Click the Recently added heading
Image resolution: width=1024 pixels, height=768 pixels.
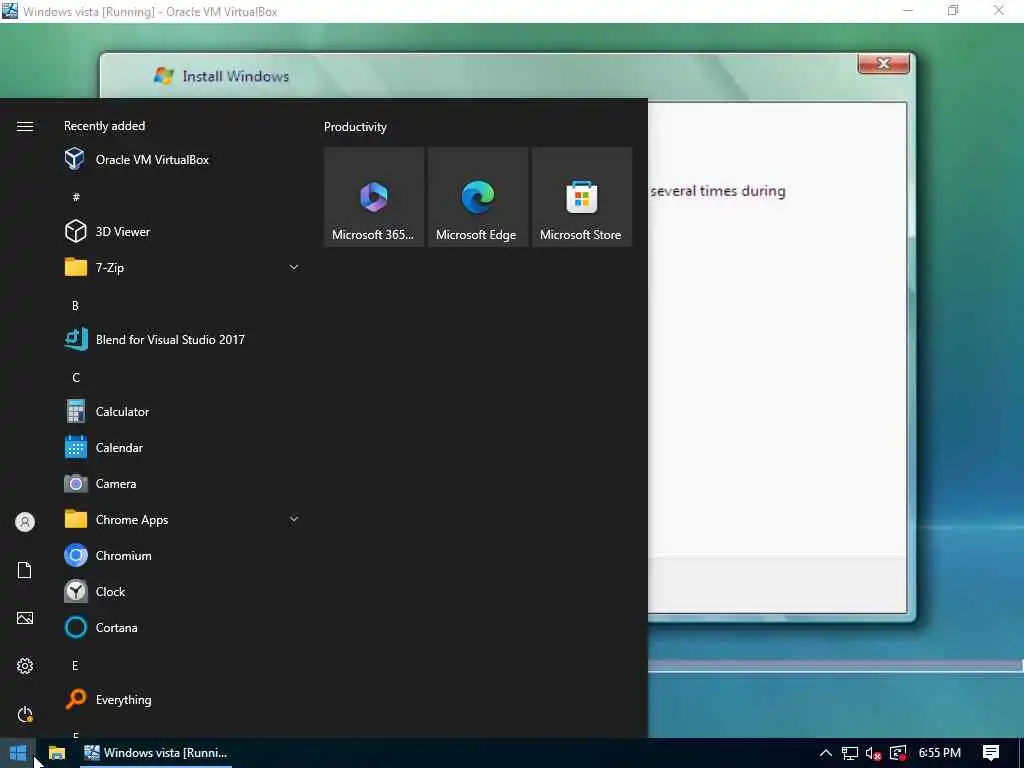(x=104, y=125)
